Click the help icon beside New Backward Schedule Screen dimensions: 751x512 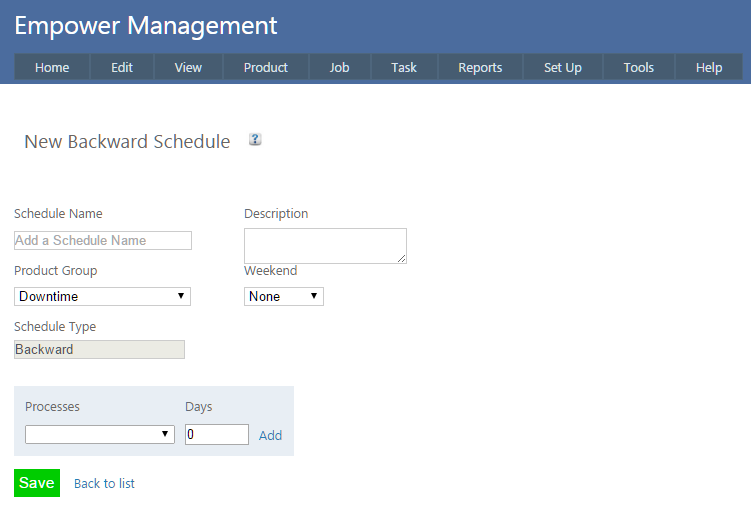[x=255, y=140]
